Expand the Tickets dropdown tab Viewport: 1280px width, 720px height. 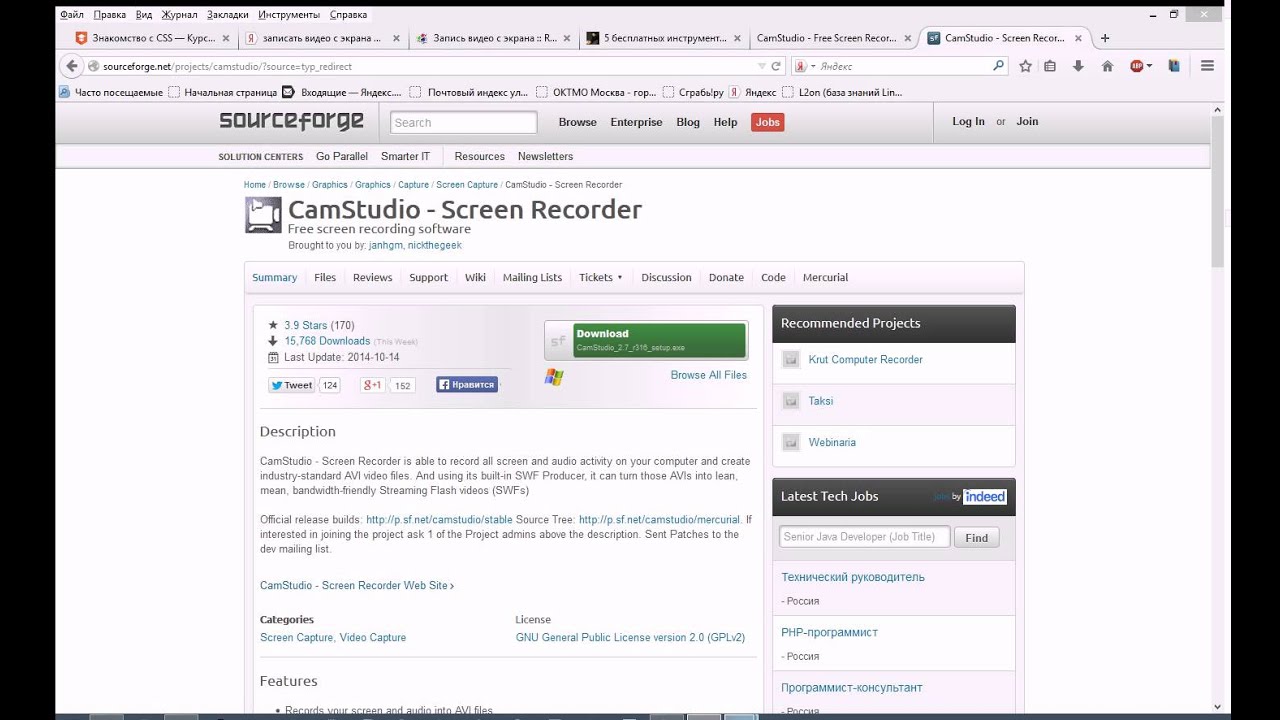click(600, 277)
